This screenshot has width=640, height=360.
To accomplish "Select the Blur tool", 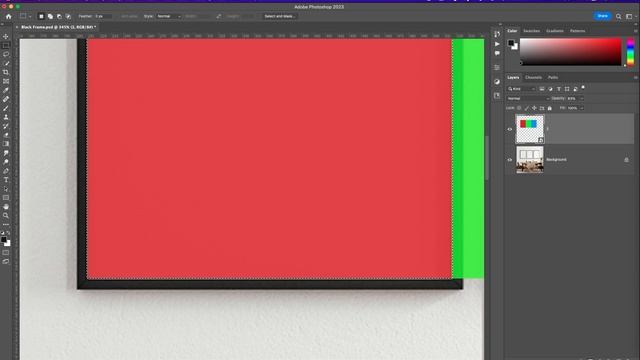I will click(x=6, y=153).
